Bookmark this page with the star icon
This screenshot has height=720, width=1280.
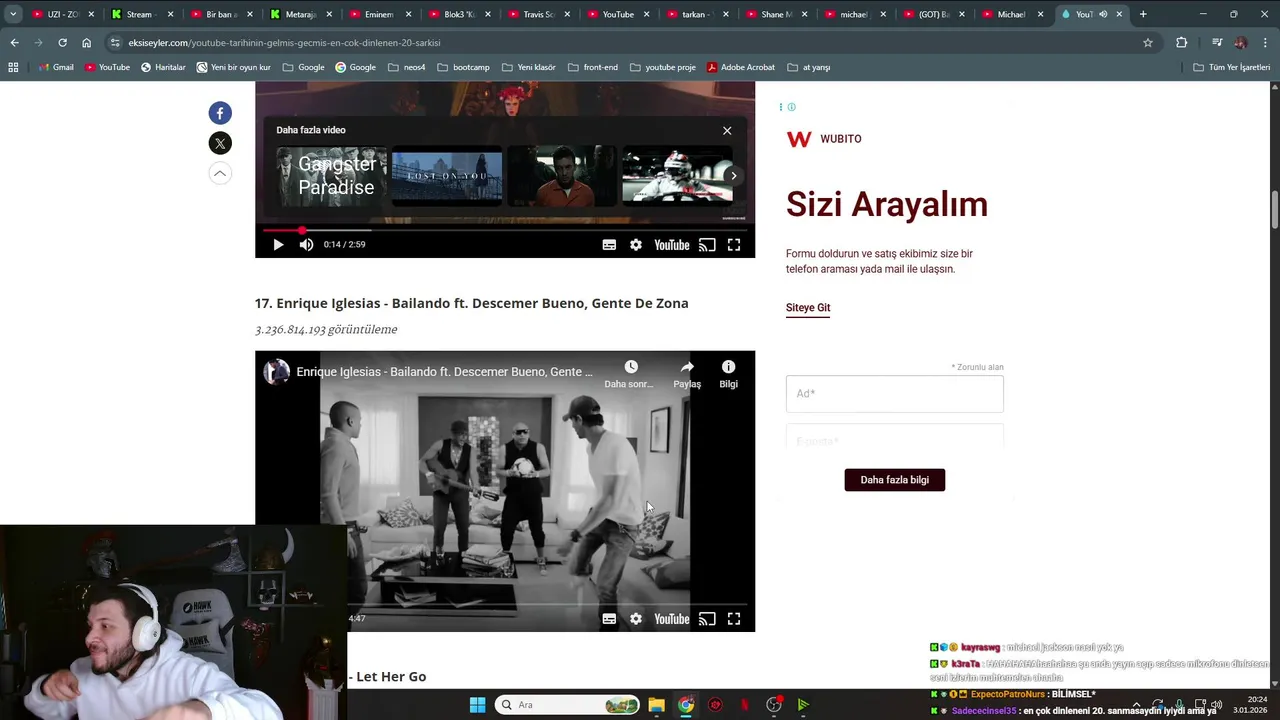click(1148, 43)
